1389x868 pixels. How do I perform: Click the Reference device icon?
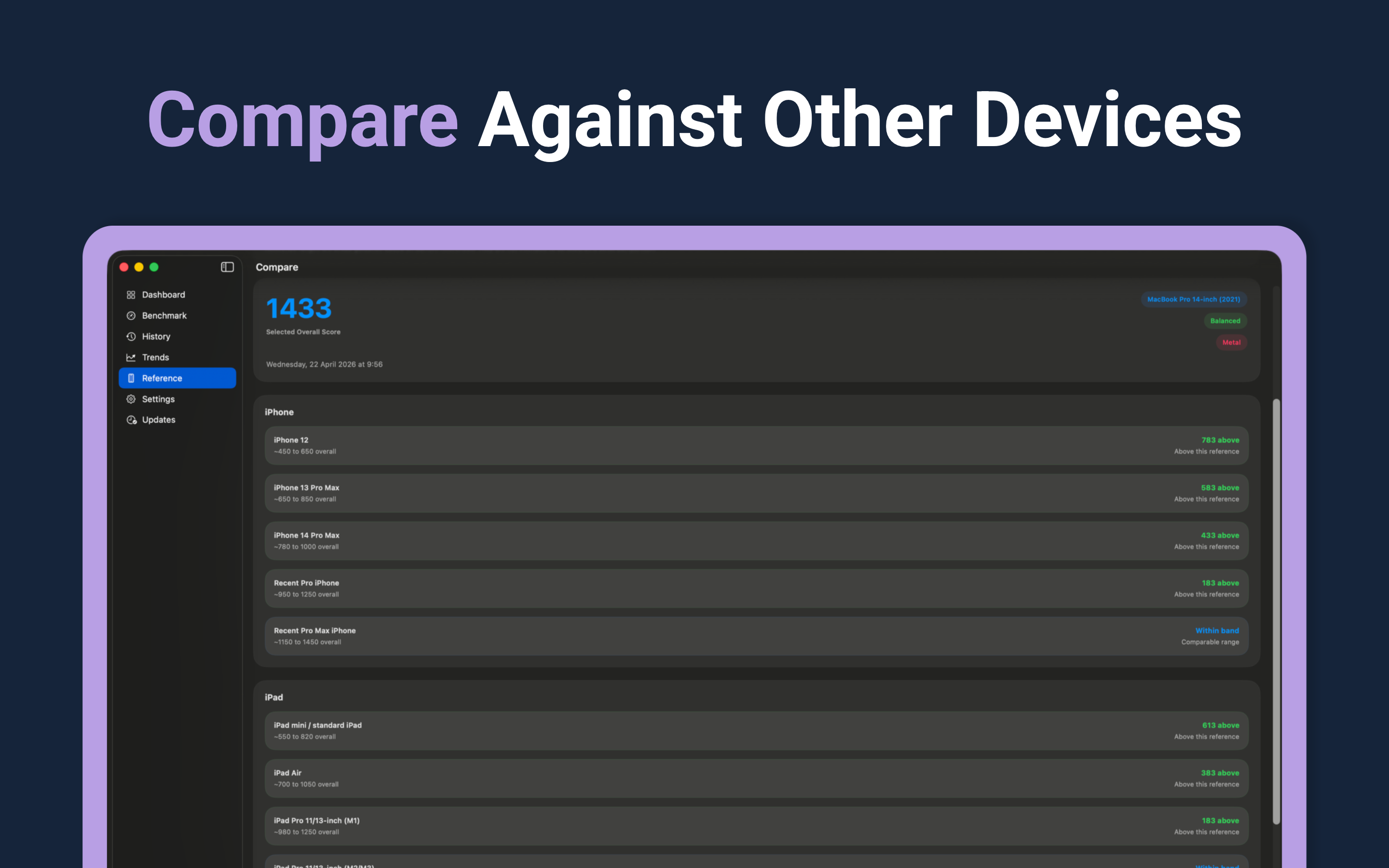131,378
